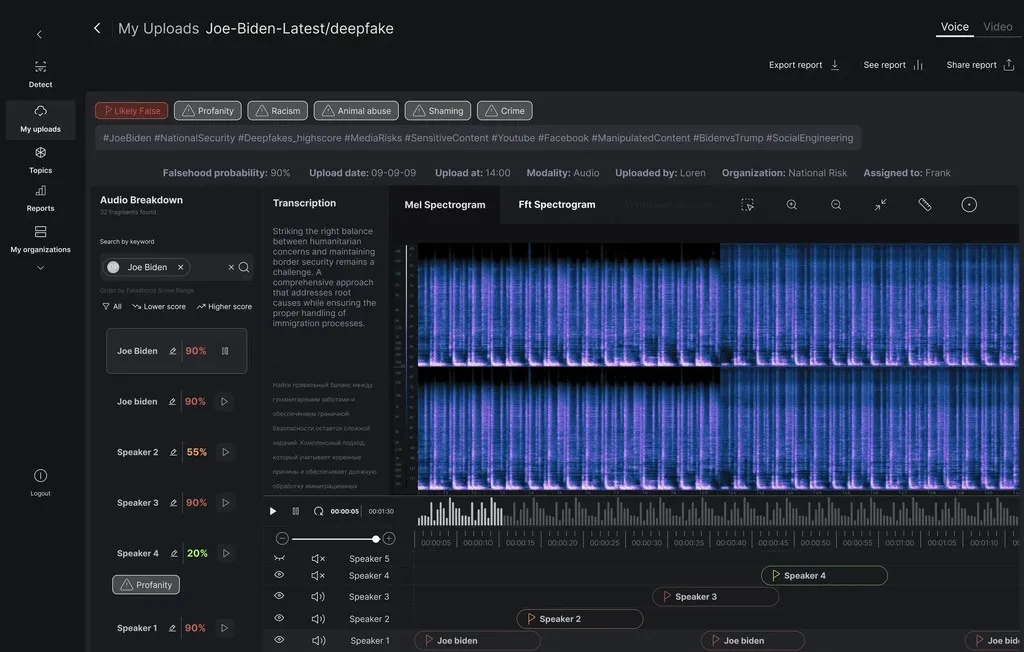Open the Detect page in sidebar
This screenshot has height=652, width=1024.
pyautogui.click(x=40, y=73)
